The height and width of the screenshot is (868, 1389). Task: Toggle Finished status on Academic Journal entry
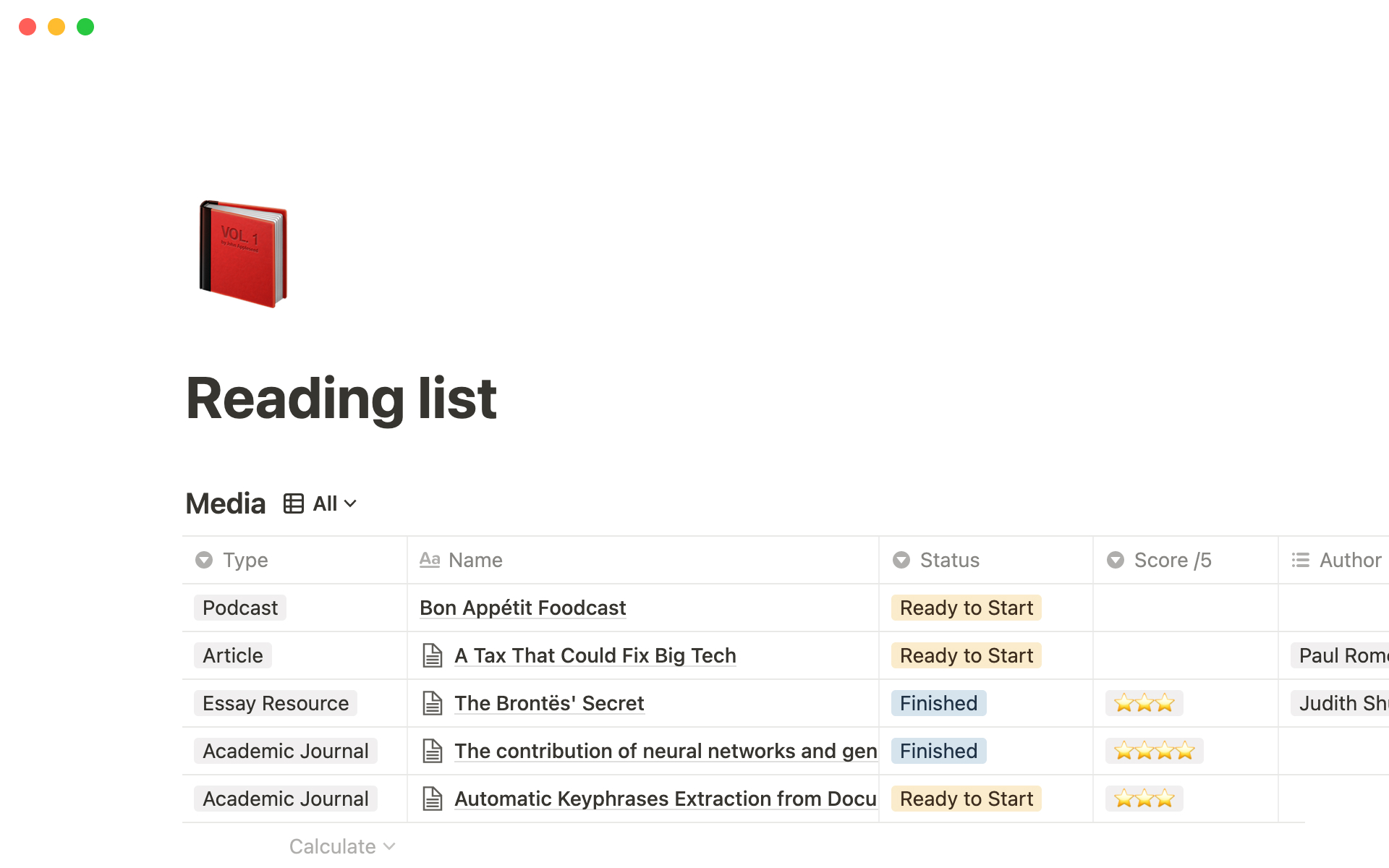[x=937, y=750]
